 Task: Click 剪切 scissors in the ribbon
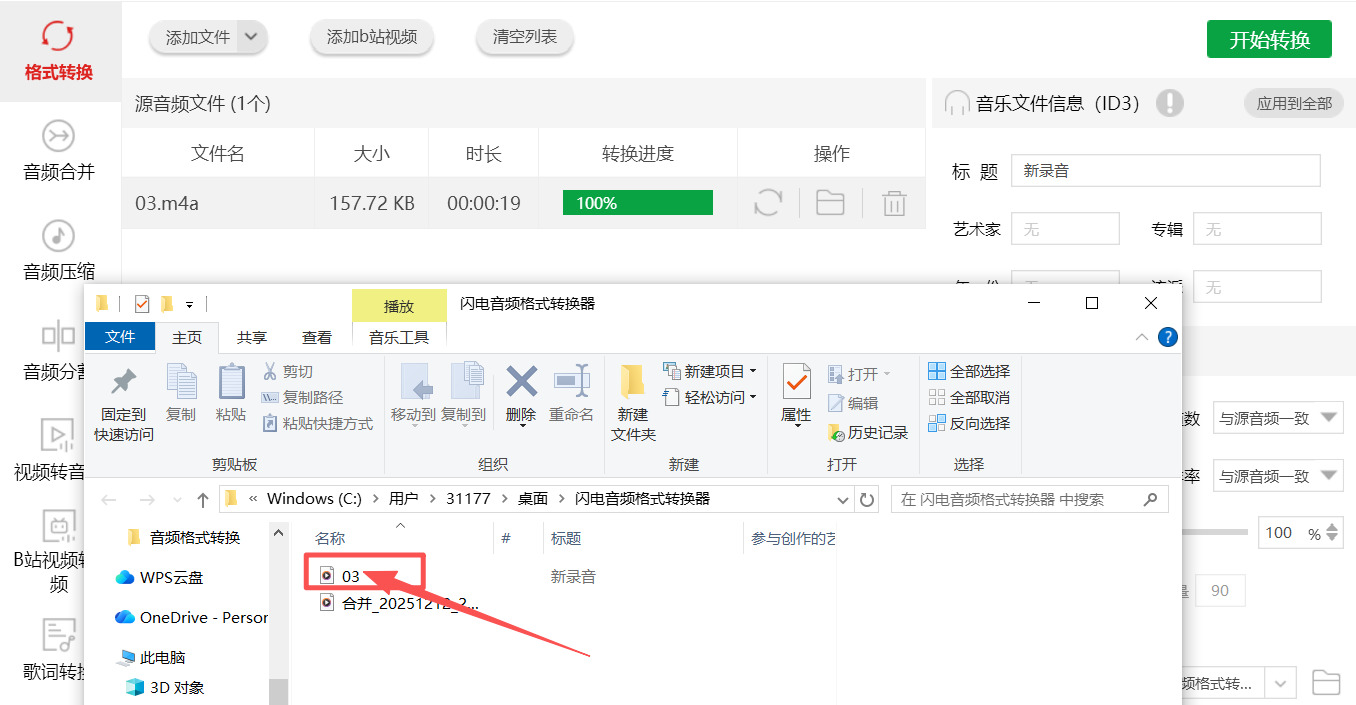(x=288, y=371)
